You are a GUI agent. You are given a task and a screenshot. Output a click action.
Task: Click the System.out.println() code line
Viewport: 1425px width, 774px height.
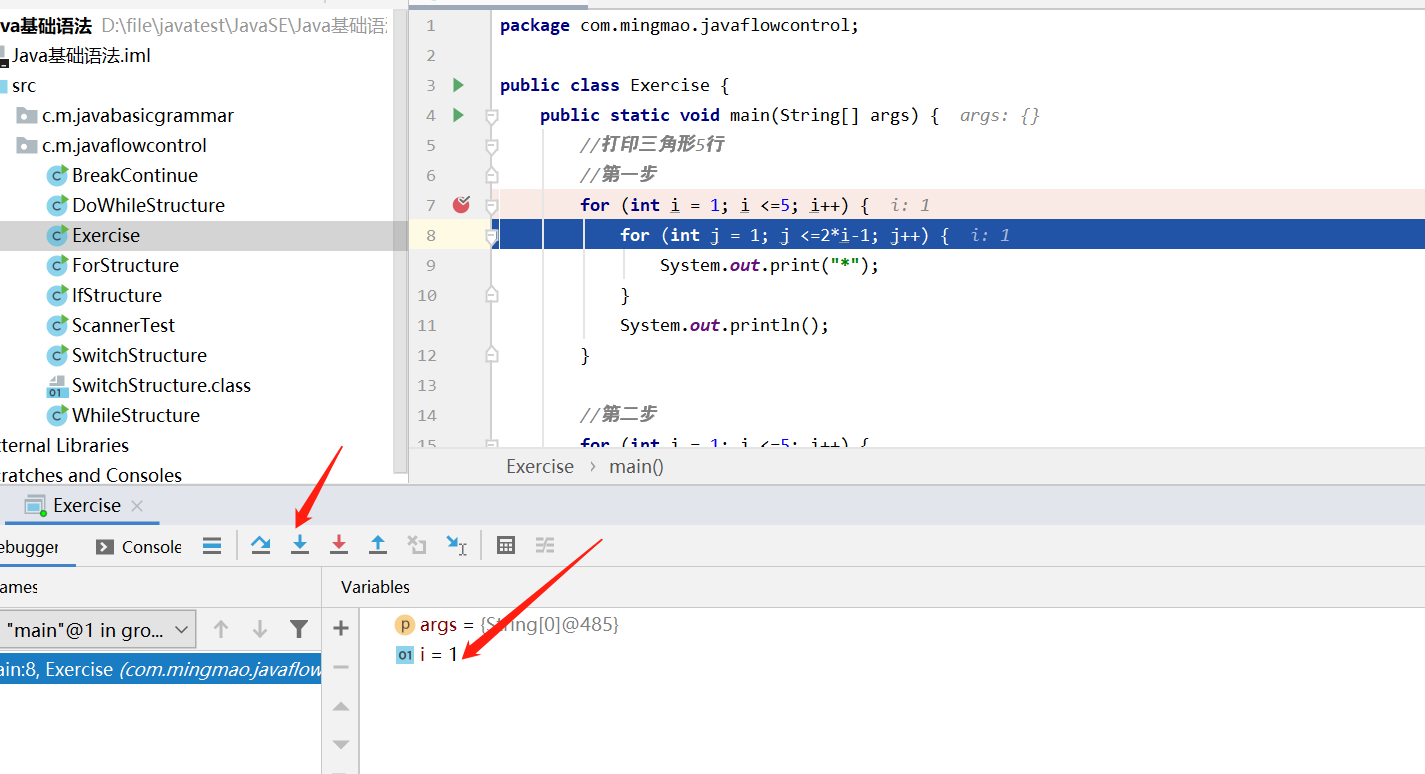pos(724,325)
